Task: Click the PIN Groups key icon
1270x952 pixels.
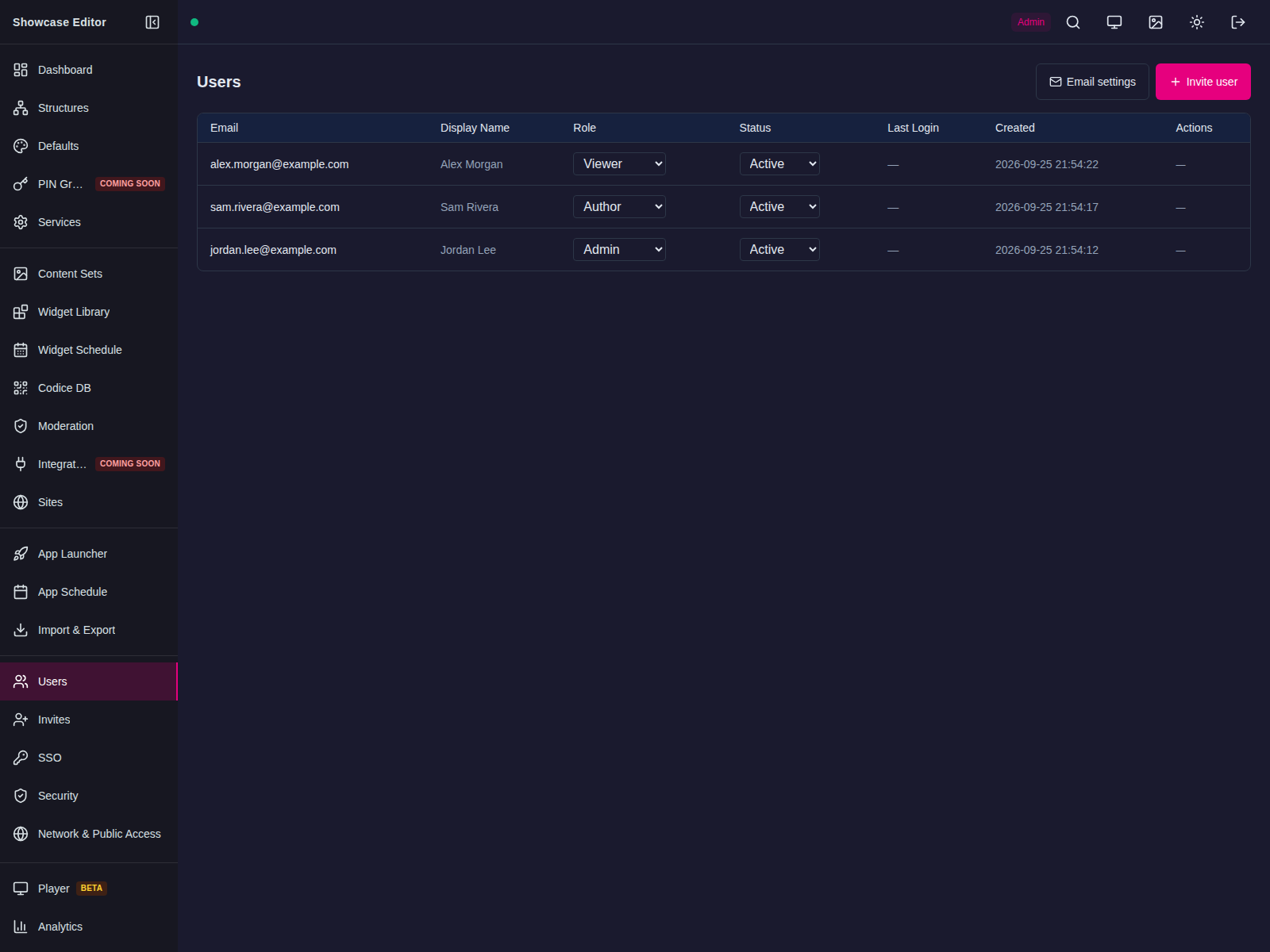Action: click(x=21, y=184)
